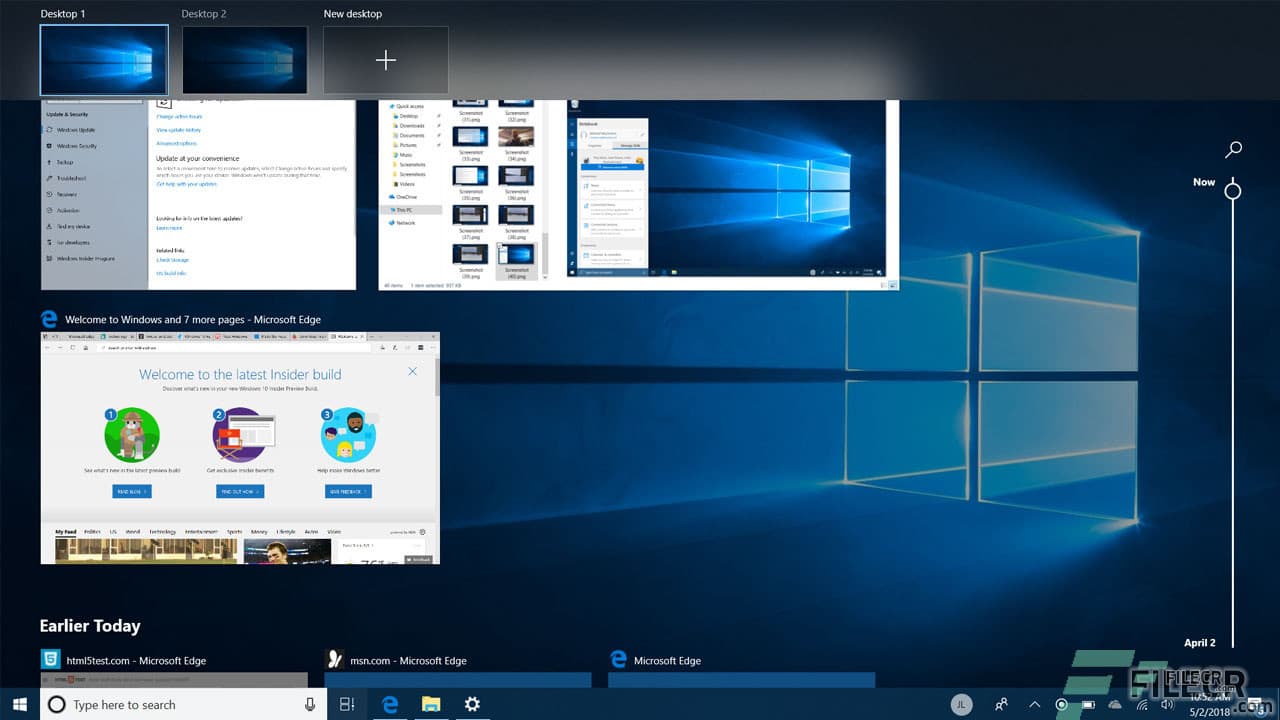Screen dimensions: 1280x720
Task: Launch Microsoft Edge from the taskbar
Action: click(x=390, y=705)
